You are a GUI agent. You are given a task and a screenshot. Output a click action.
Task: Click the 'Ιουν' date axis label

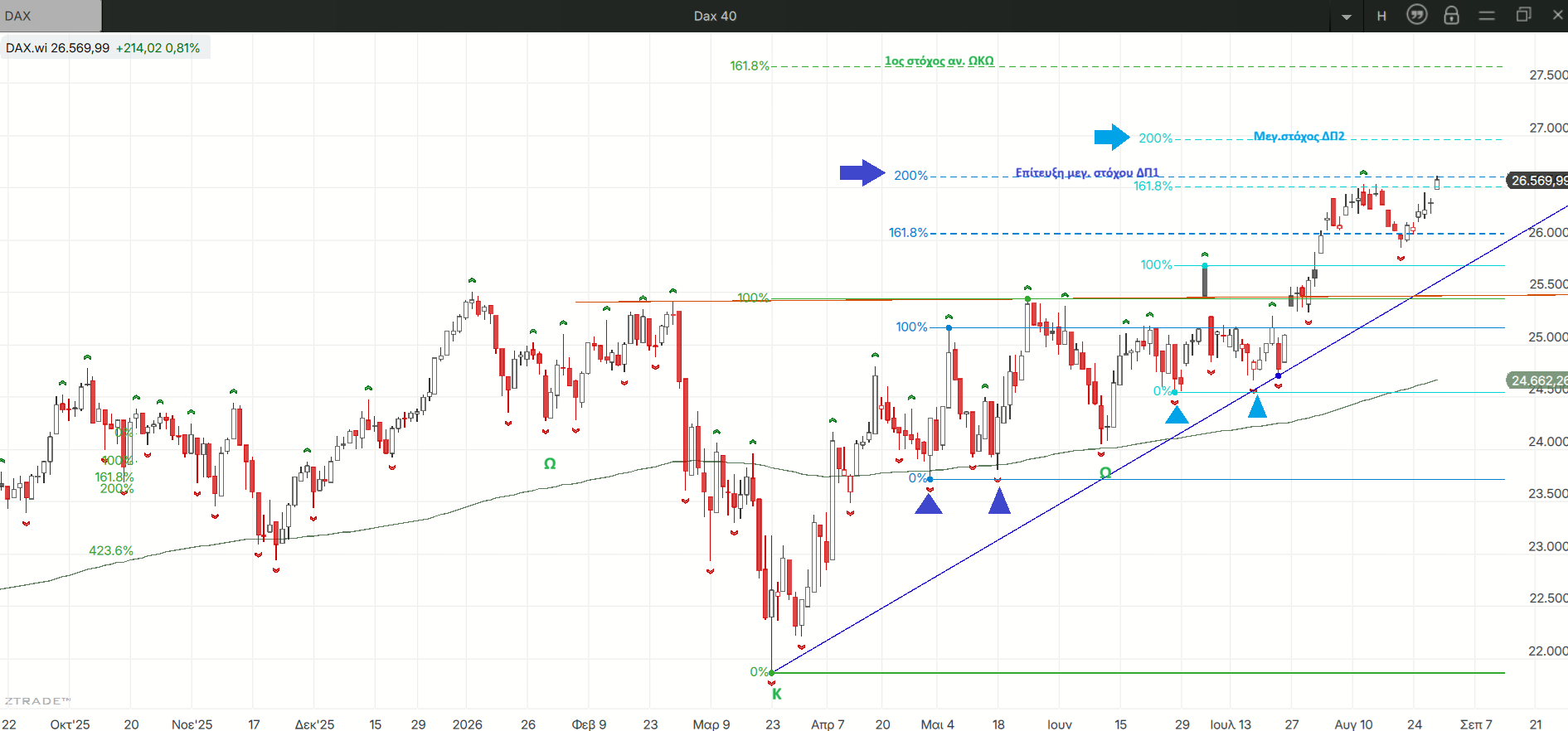point(1060,724)
